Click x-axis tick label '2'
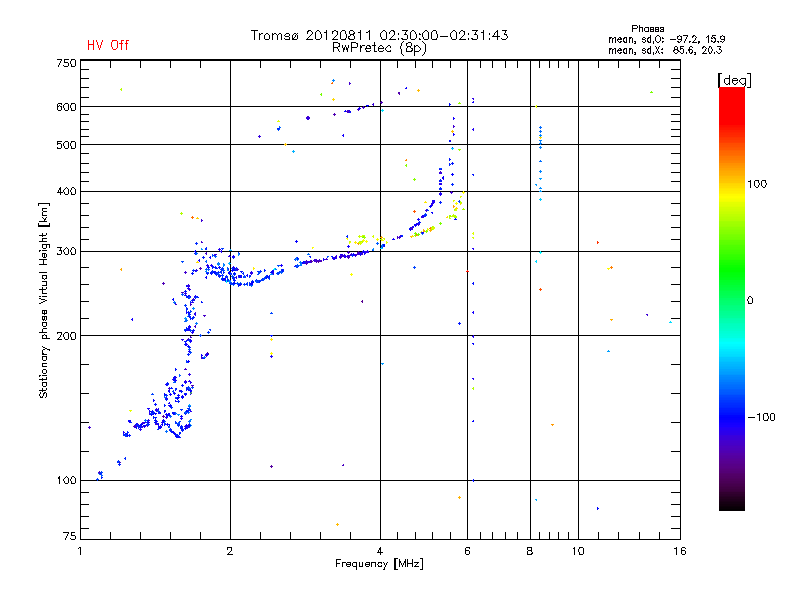 tap(230, 551)
